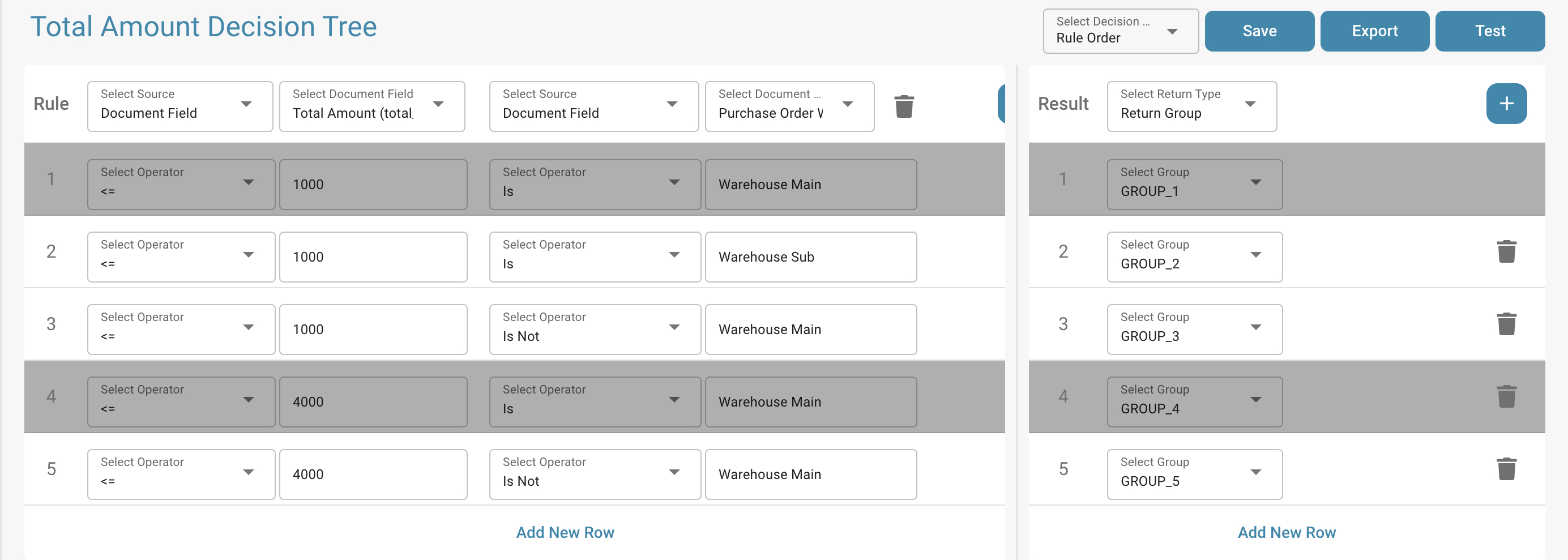Click the plus icon to add result column
This screenshot has width=1568, height=560.
[x=1506, y=104]
